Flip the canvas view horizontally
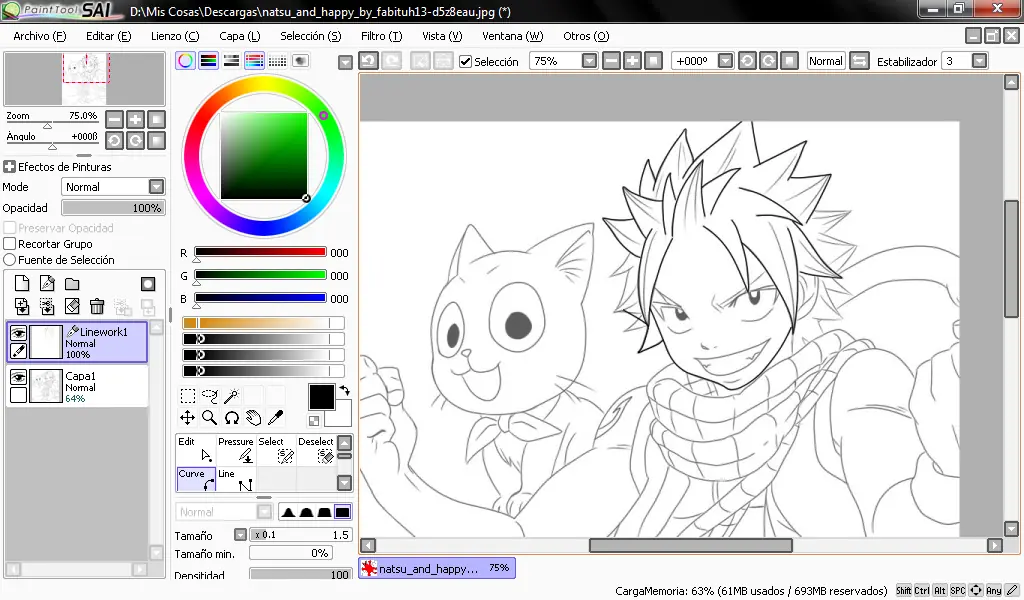This screenshot has width=1024, height=600. (859, 61)
